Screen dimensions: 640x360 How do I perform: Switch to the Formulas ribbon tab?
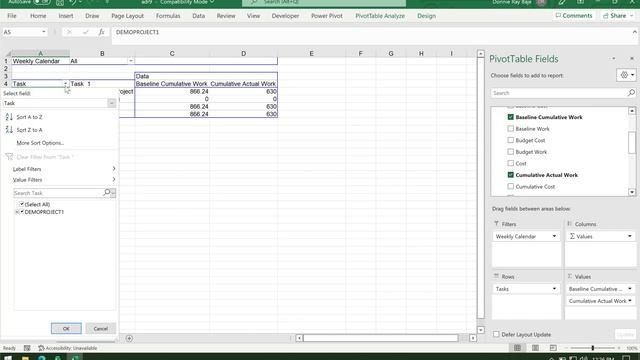[x=168, y=16]
